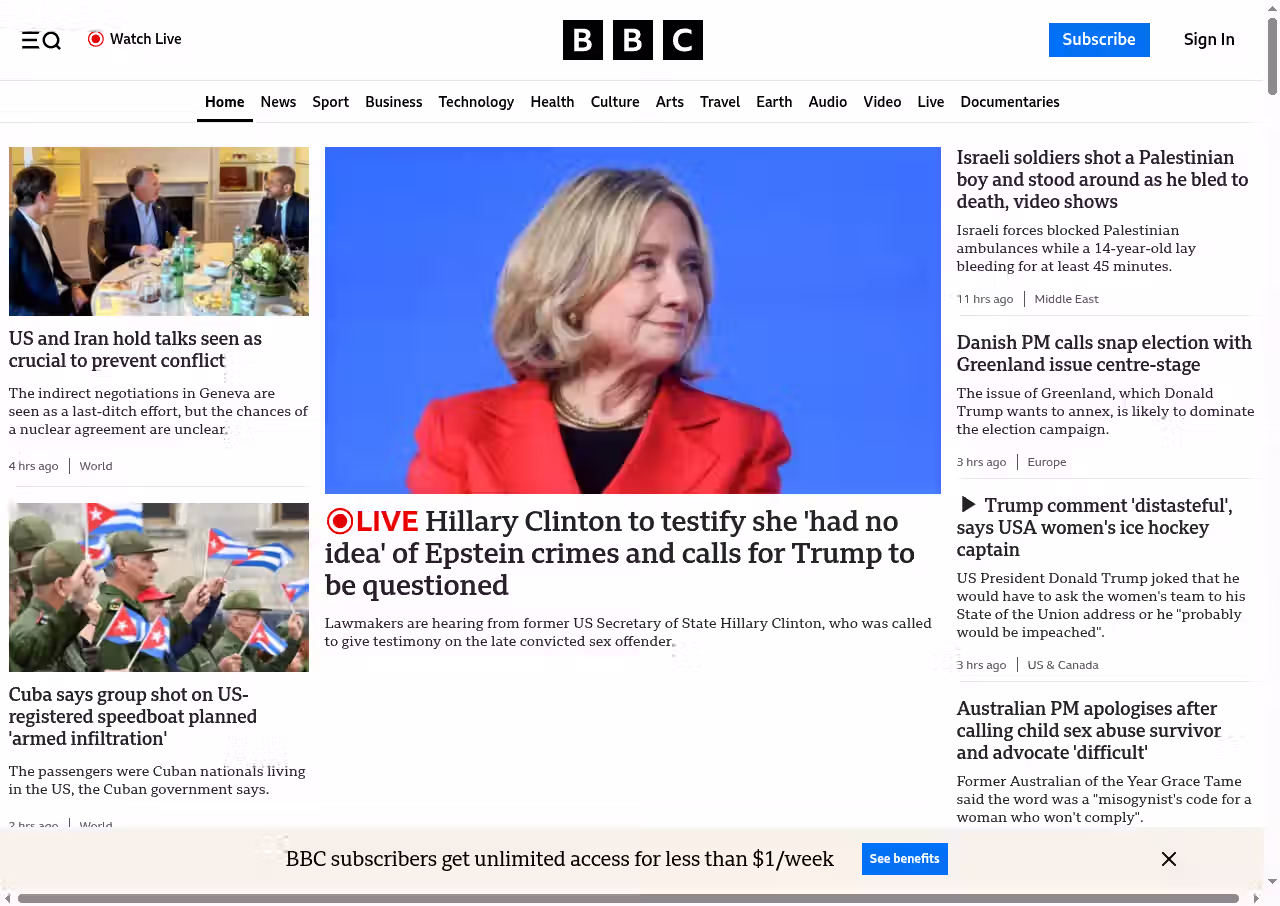Click the vertical scrollbar down arrow

(1272, 881)
